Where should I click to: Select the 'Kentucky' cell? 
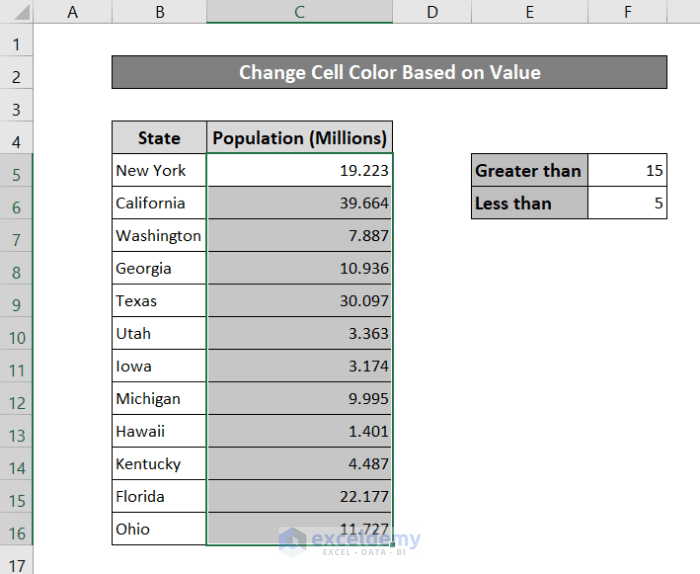159,463
